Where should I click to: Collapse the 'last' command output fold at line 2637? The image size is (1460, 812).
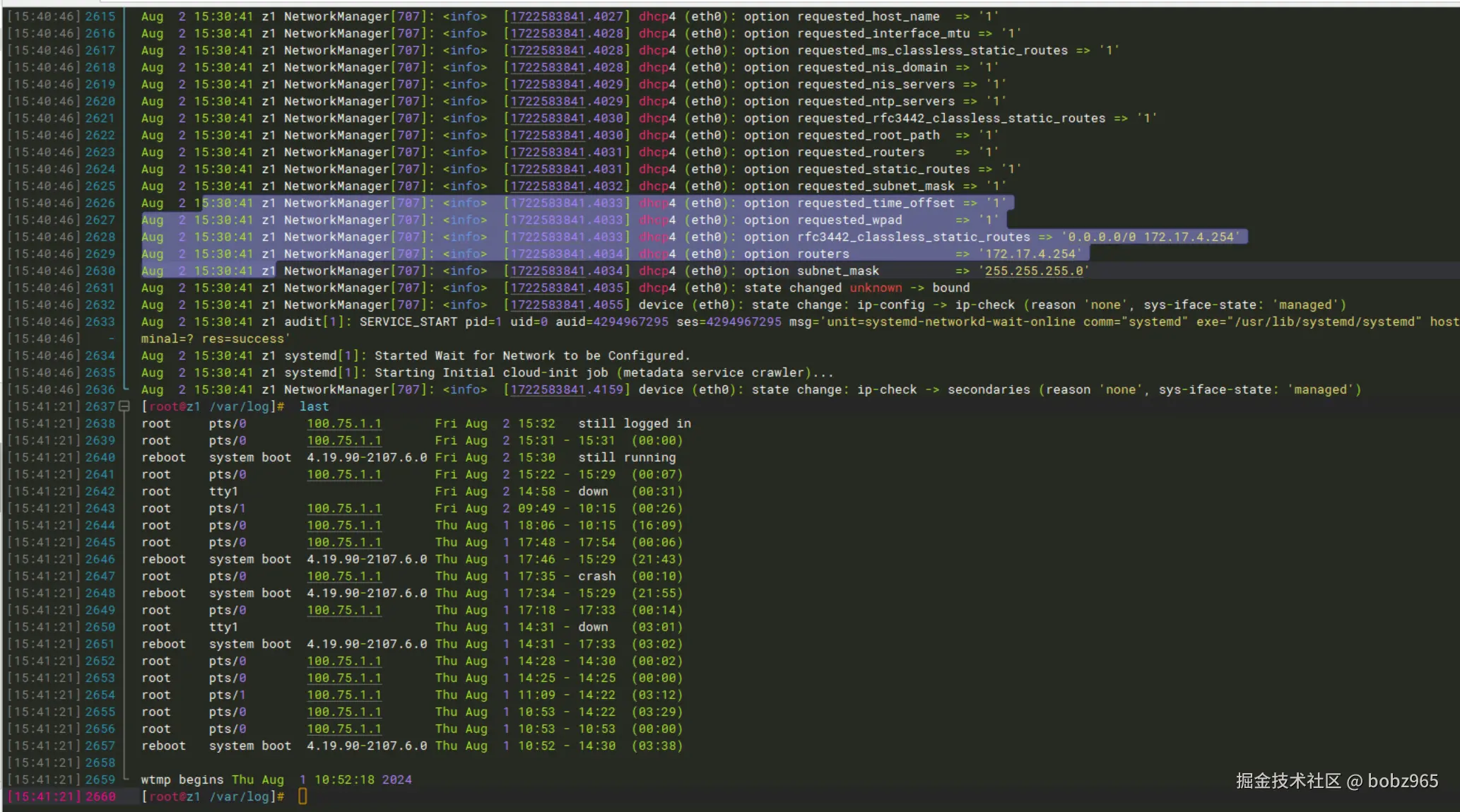(x=124, y=406)
